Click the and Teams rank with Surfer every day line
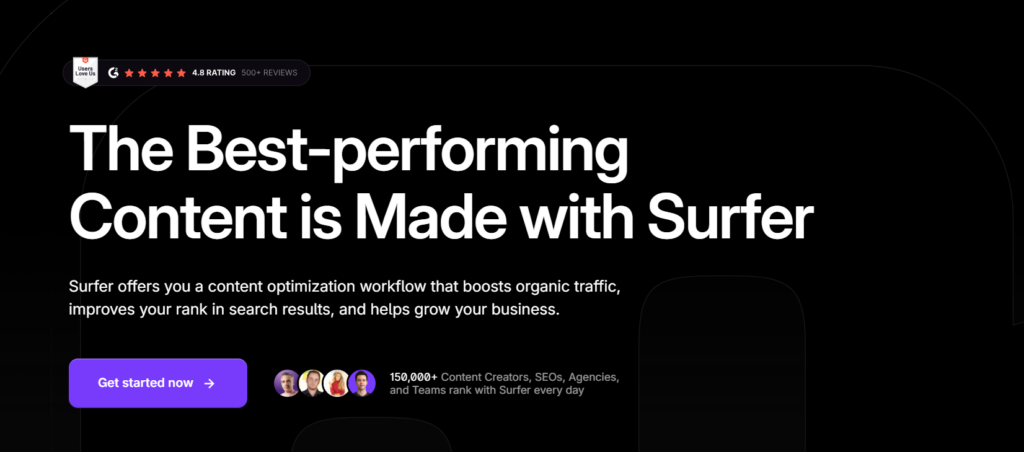The image size is (1024, 452). [487, 391]
